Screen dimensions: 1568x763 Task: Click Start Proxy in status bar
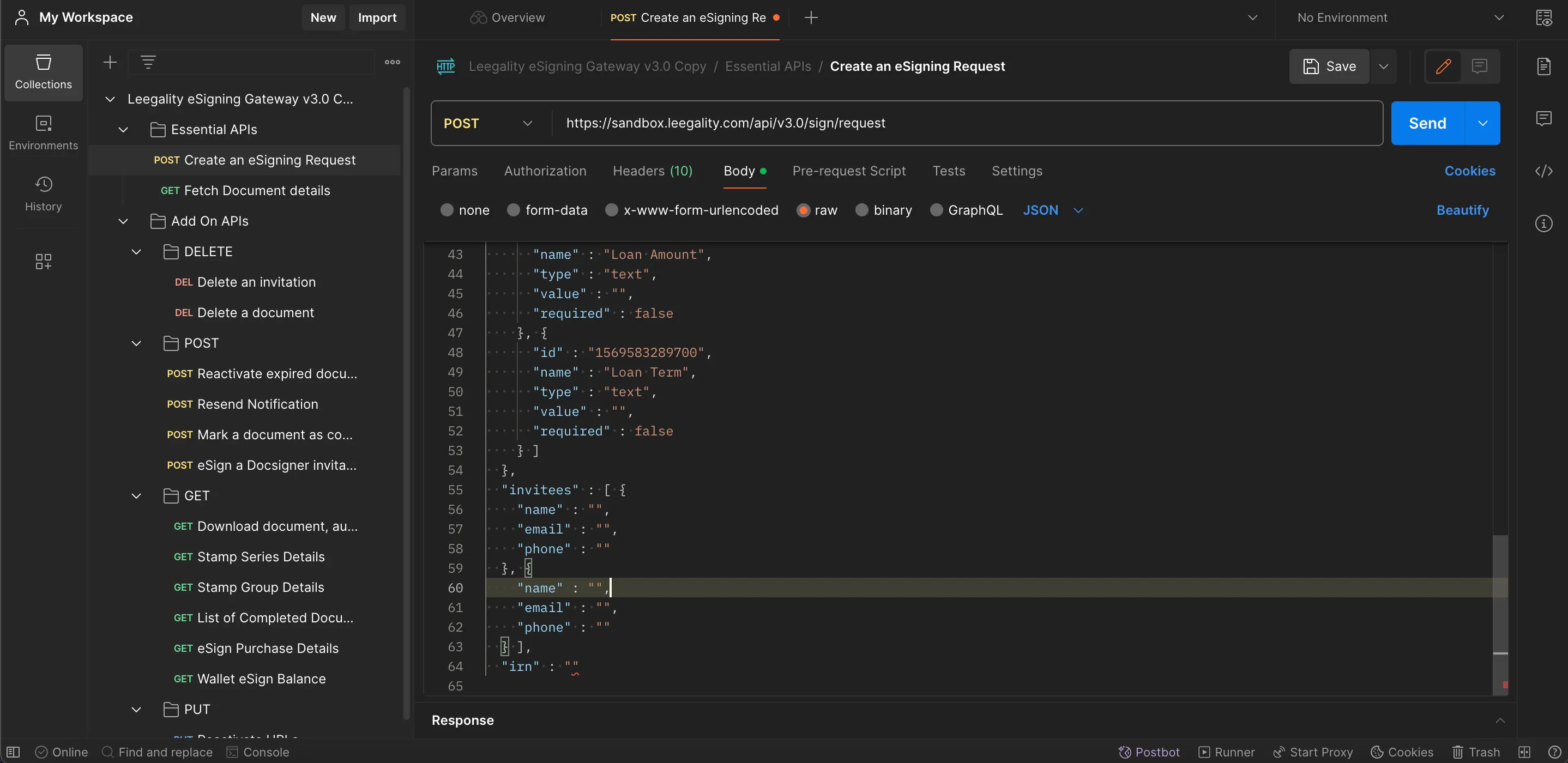coord(1312,752)
